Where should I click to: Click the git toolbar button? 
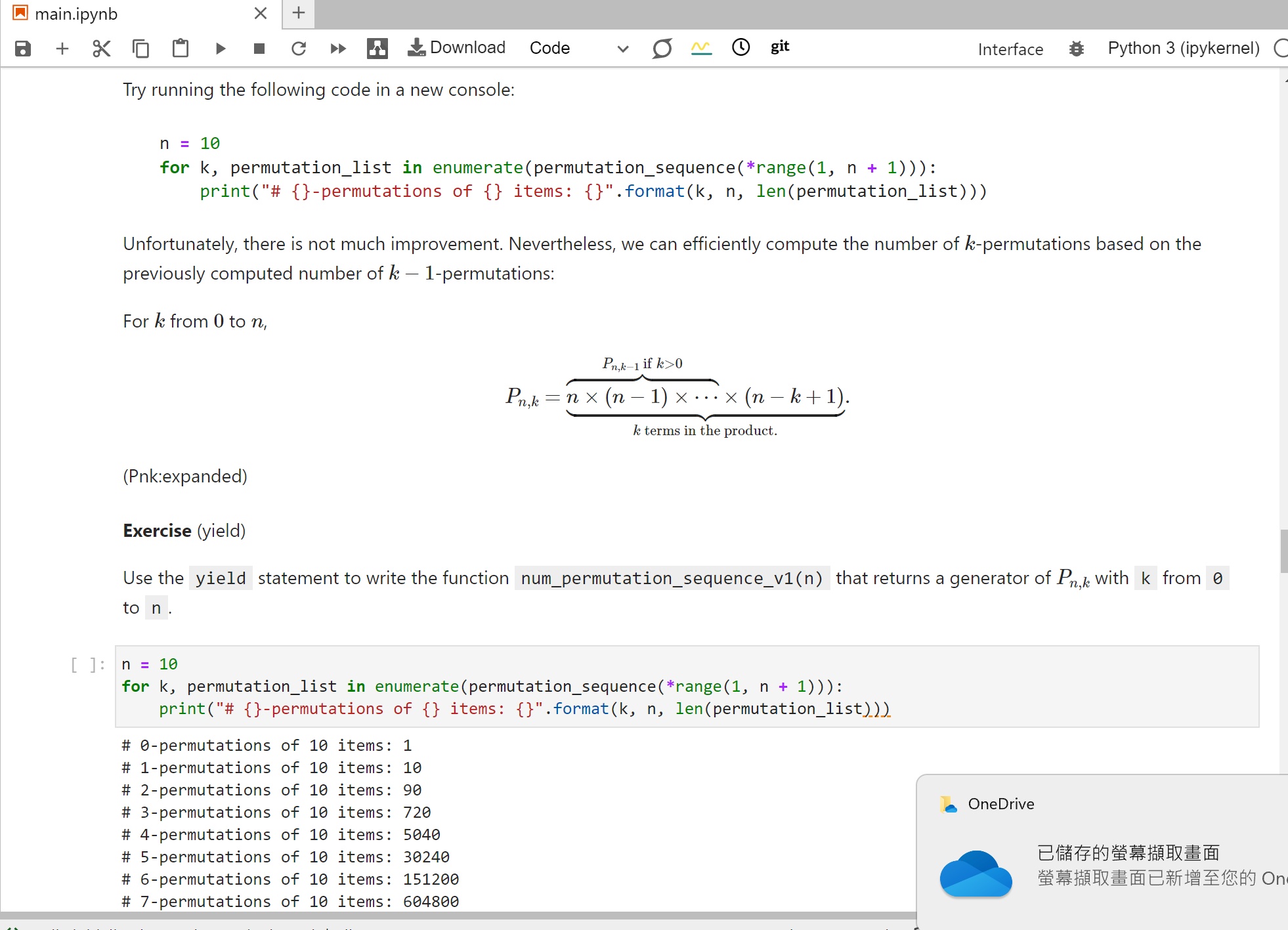pos(779,47)
